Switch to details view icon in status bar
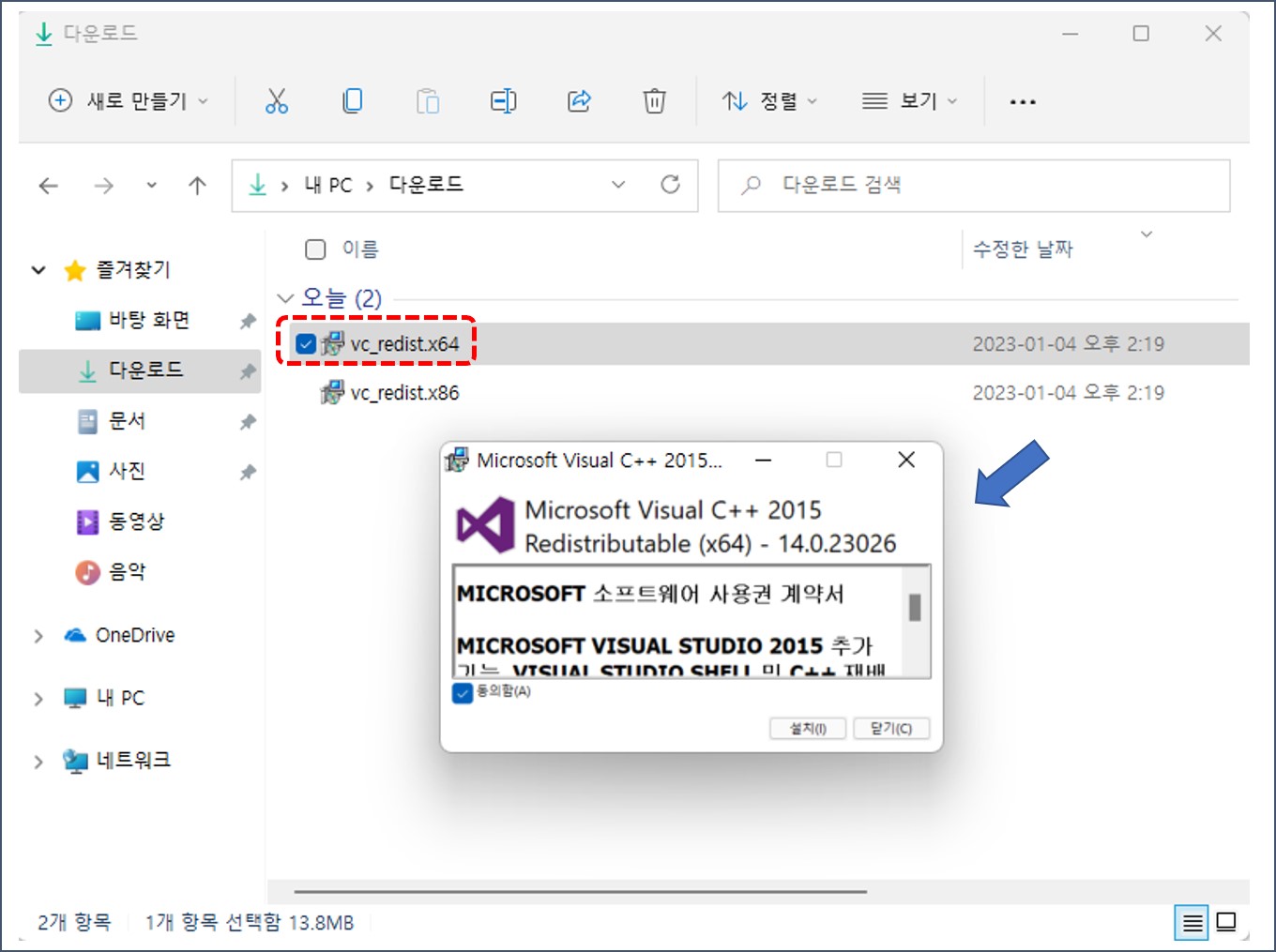 point(1192,923)
